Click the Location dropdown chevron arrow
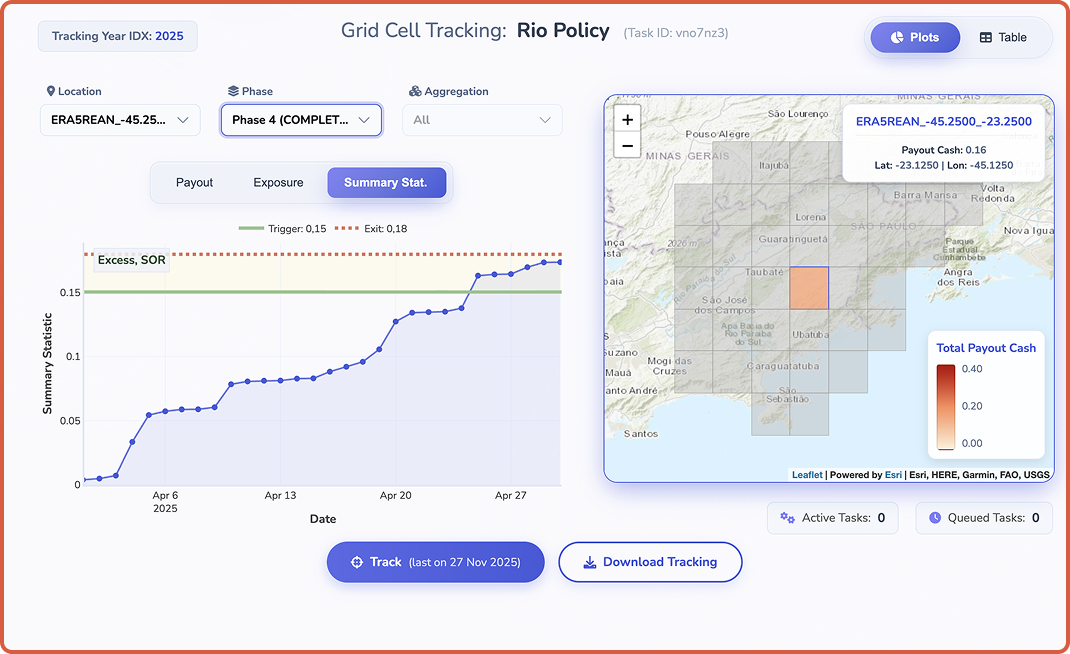 [x=183, y=120]
